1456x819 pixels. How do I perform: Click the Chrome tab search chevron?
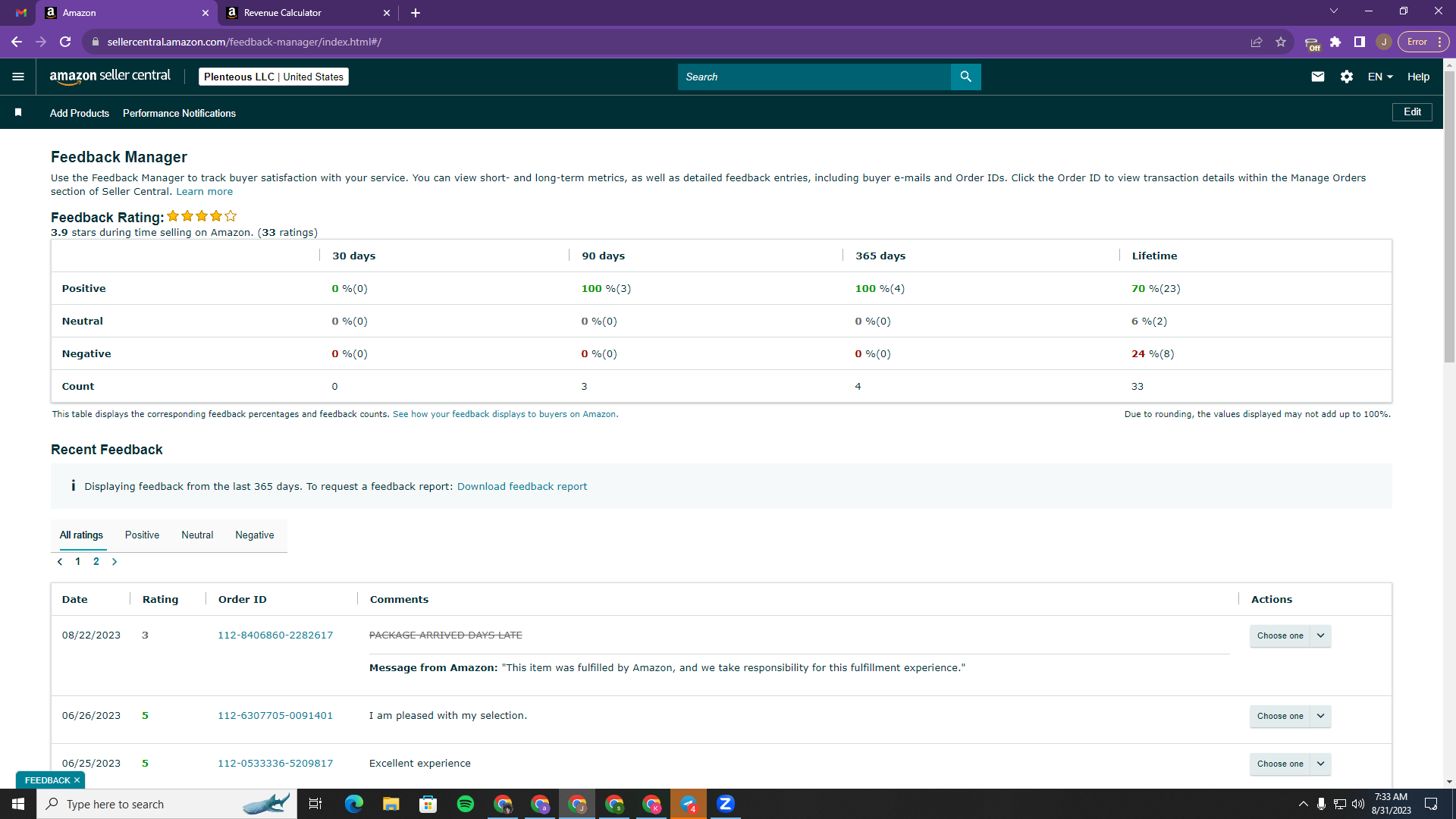pos(1334,11)
